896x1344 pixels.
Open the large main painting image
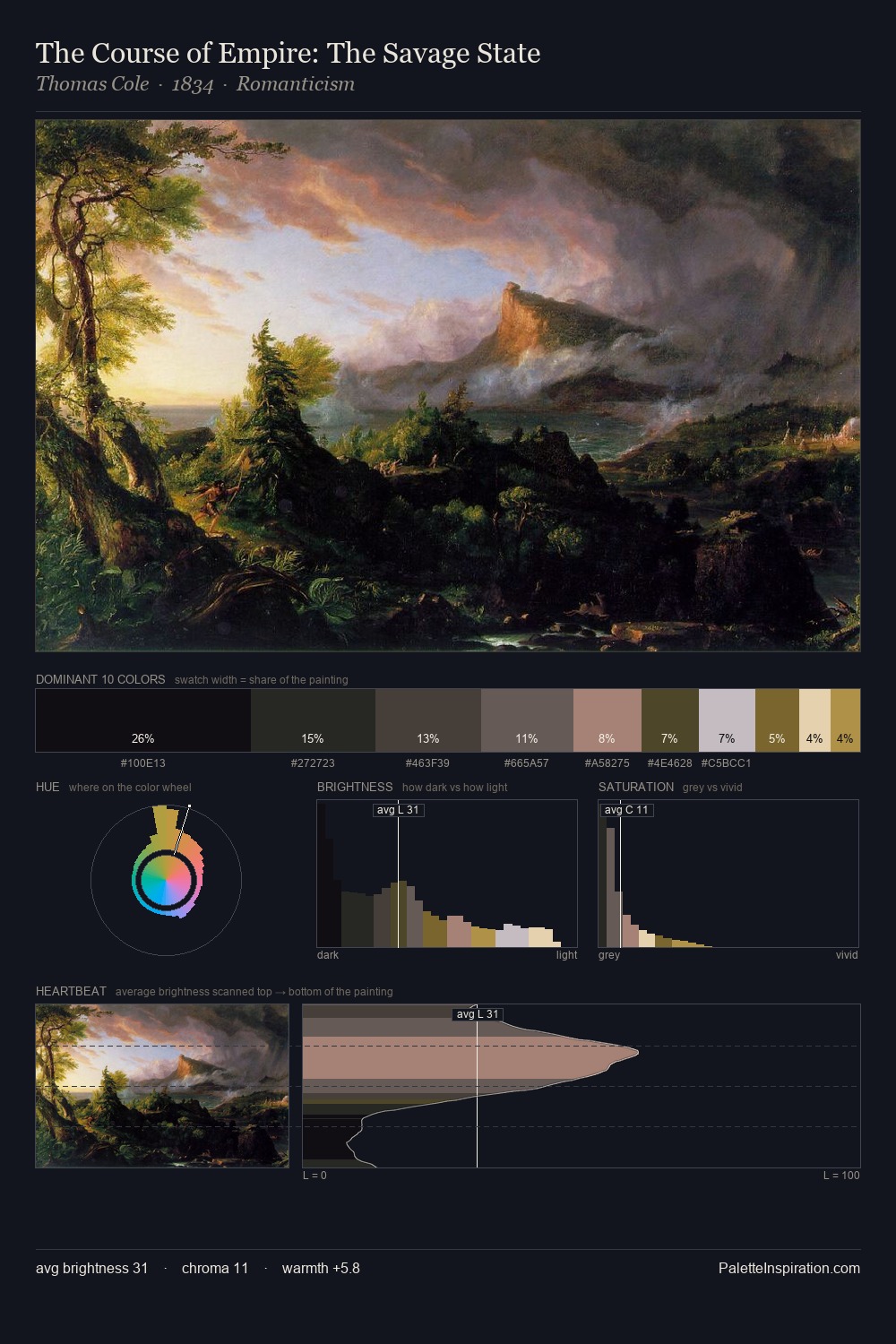tap(448, 385)
